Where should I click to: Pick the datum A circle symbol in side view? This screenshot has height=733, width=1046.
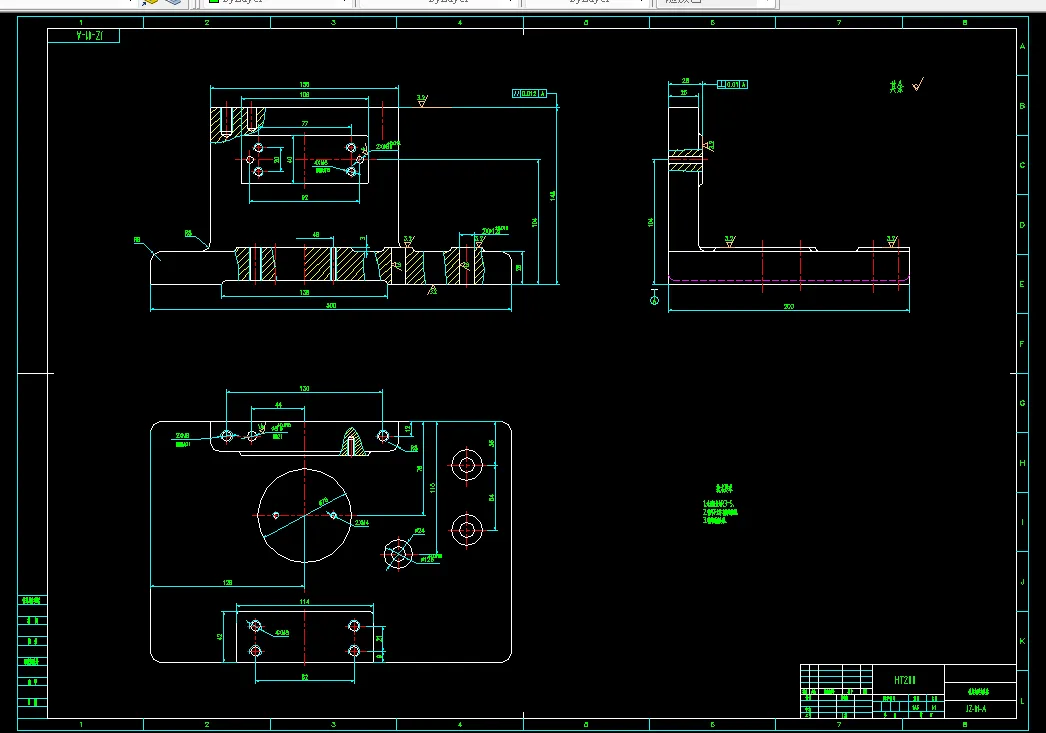tap(654, 300)
